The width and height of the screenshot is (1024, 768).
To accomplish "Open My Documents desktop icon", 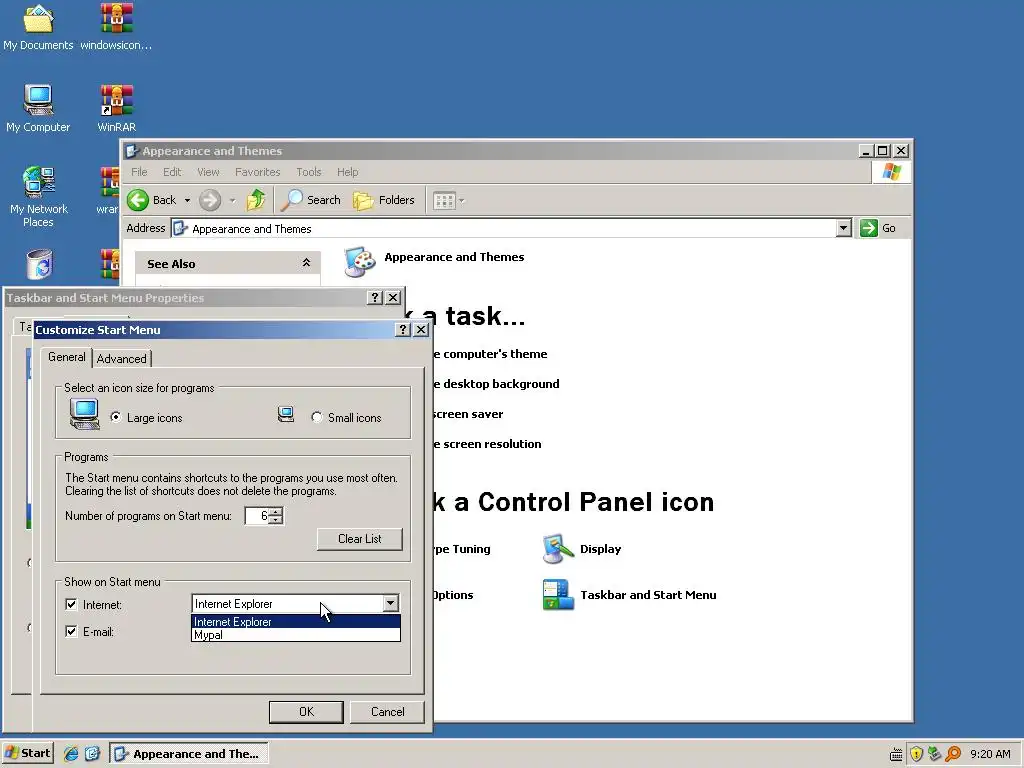I will click(x=38, y=27).
